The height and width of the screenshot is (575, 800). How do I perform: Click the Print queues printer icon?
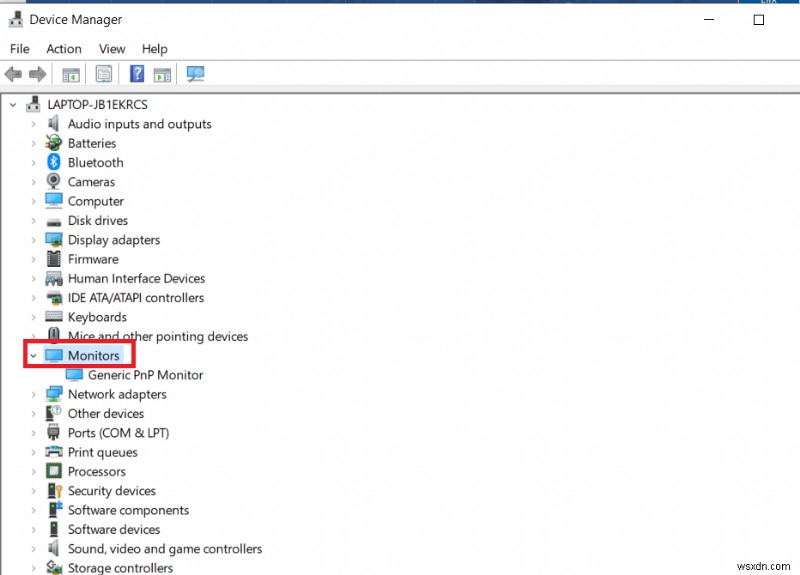pyautogui.click(x=54, y=452)
